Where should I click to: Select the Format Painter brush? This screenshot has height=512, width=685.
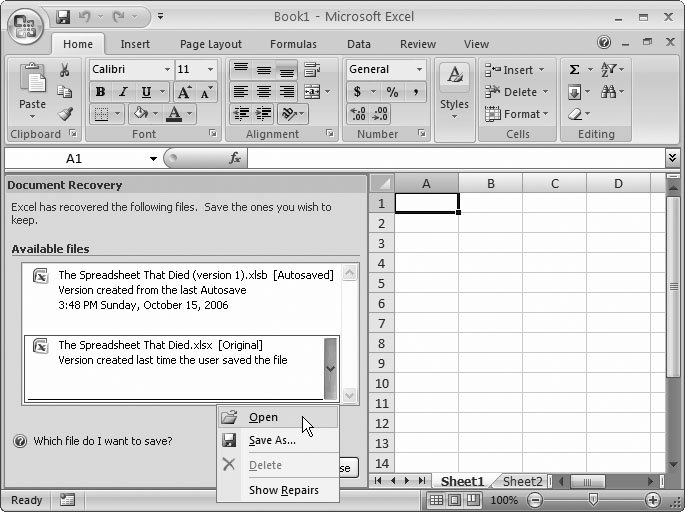click(65, 114)
